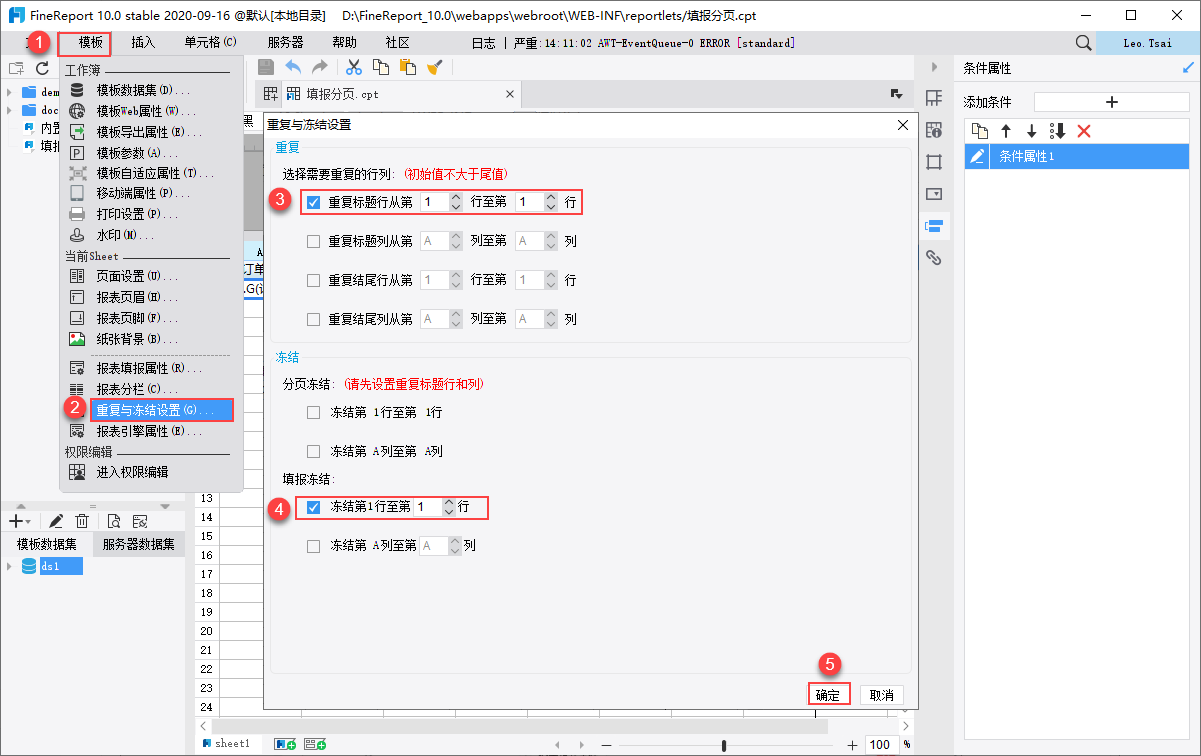Click the new folder icon above file tree
Image resolution: width=1201 pixels, height=756 pixels.
(16, 68)
